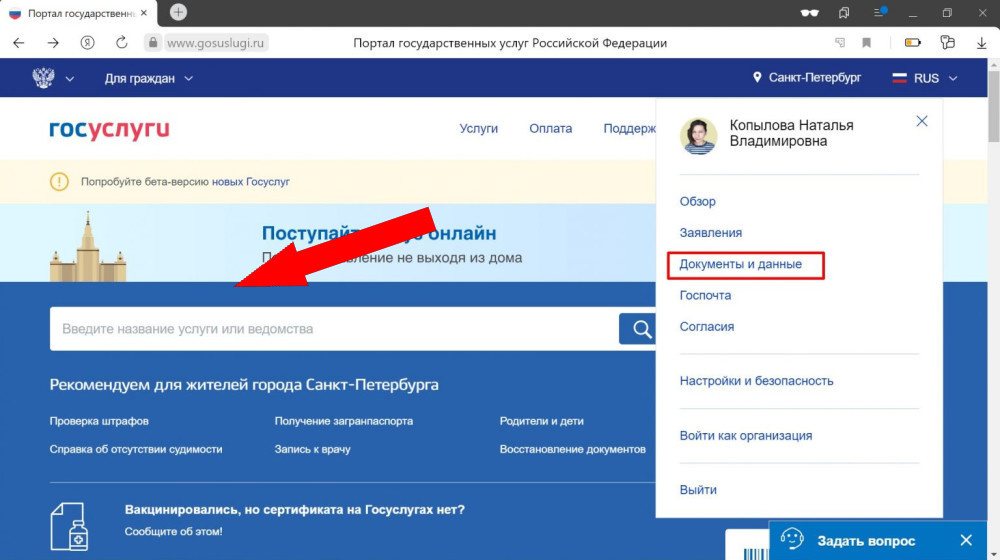Click the Поступайте в вуз онлайн banner
This screenshot has height=560, width=1000.
click(328, 243)
